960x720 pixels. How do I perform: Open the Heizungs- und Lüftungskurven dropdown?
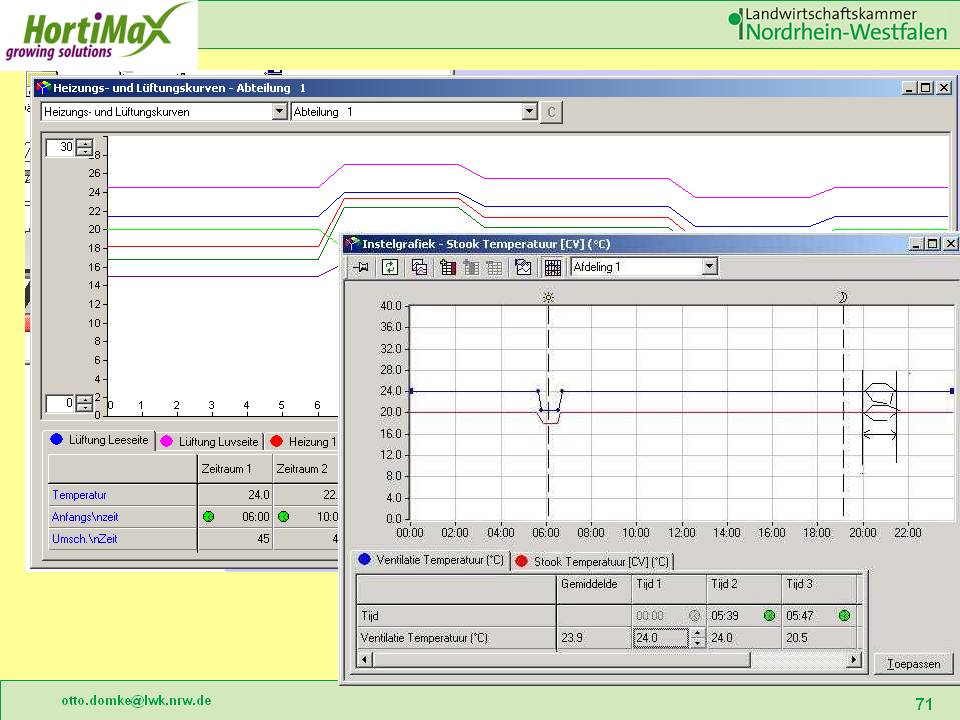pyautogui.click(x=280, y=112)
